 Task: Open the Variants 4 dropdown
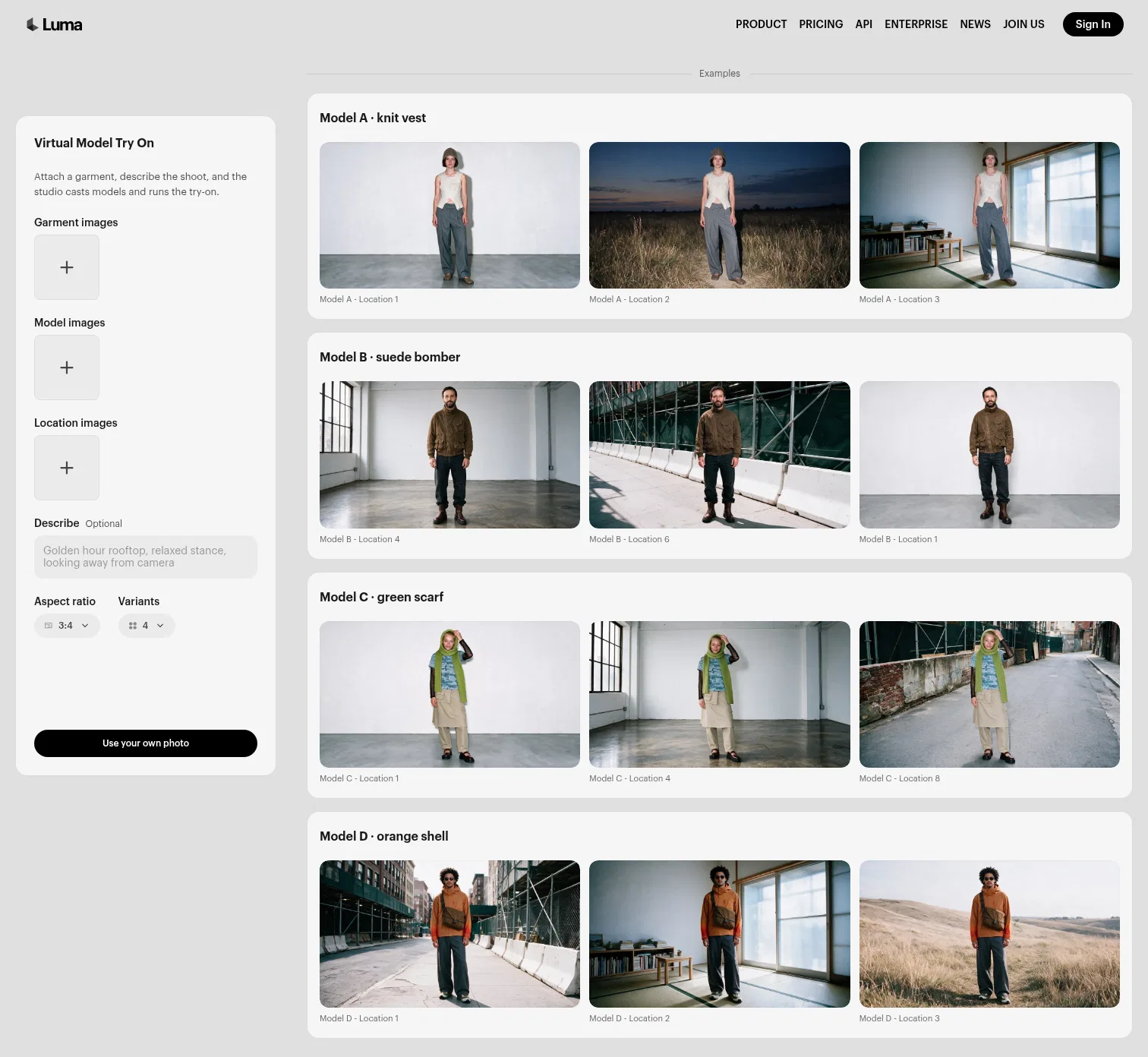[147, 626]
